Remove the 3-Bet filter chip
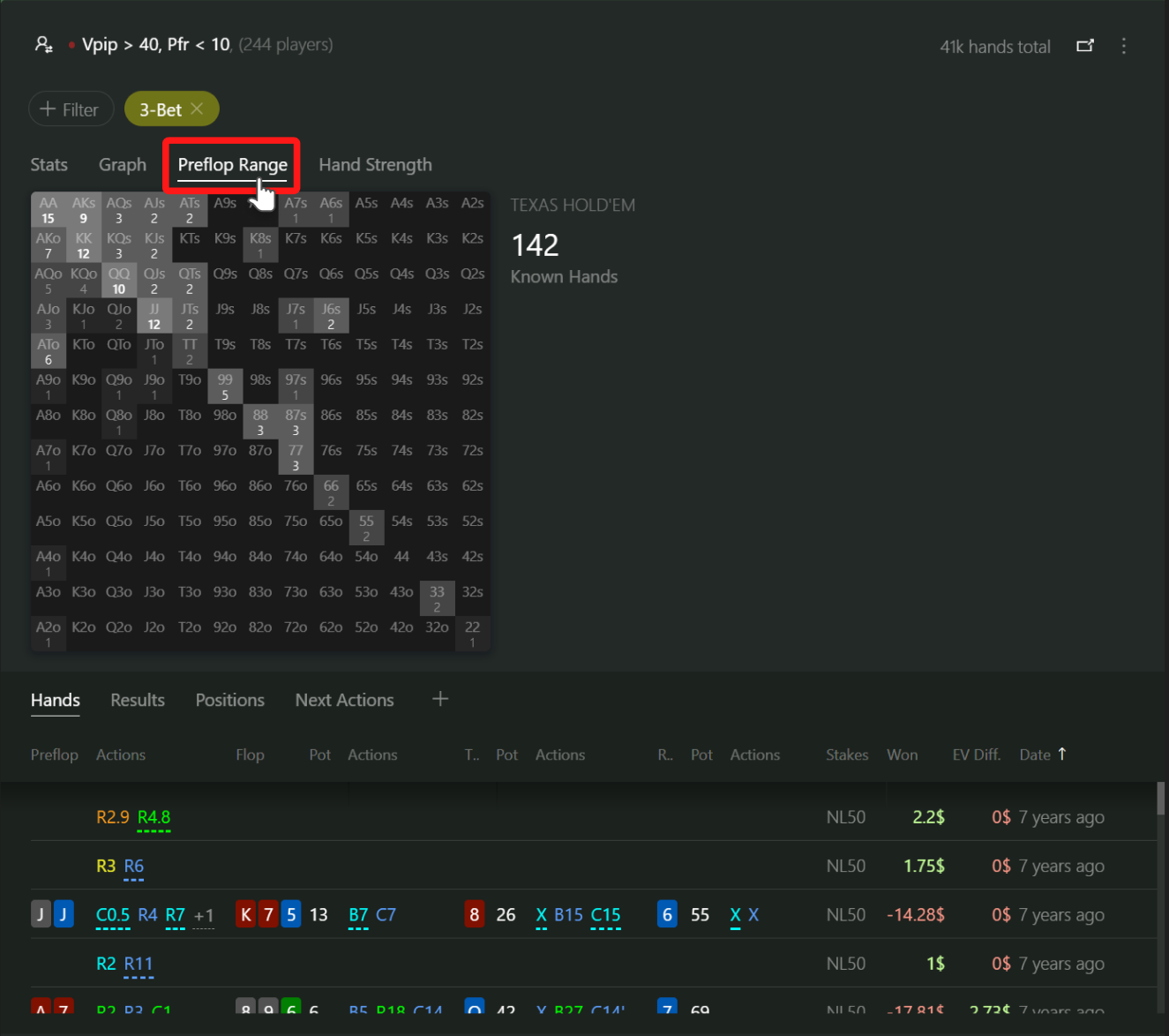Viewport: 1169px width, 1036px height. click(x=197, y=109)
